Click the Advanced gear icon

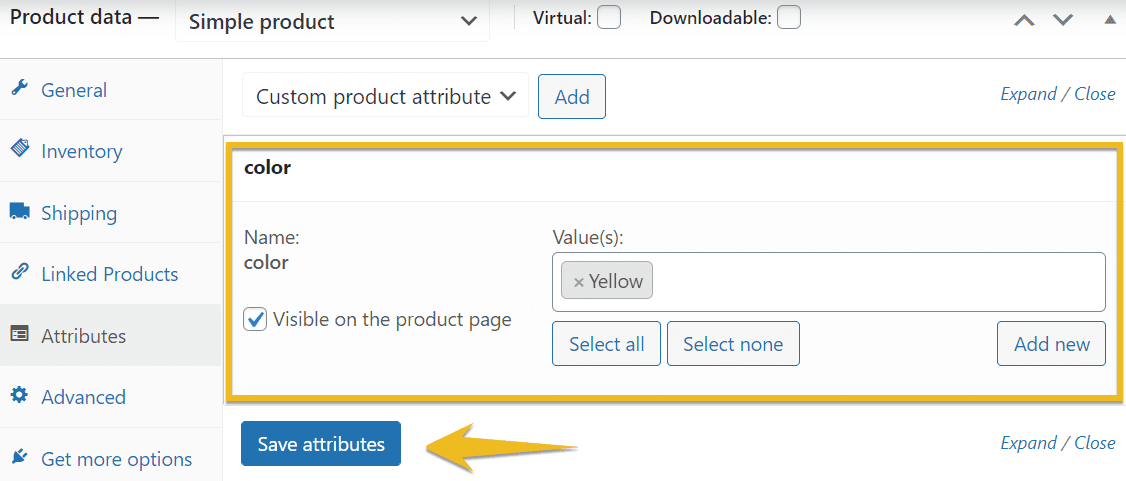pyautogui.click(x=20, y=396)
